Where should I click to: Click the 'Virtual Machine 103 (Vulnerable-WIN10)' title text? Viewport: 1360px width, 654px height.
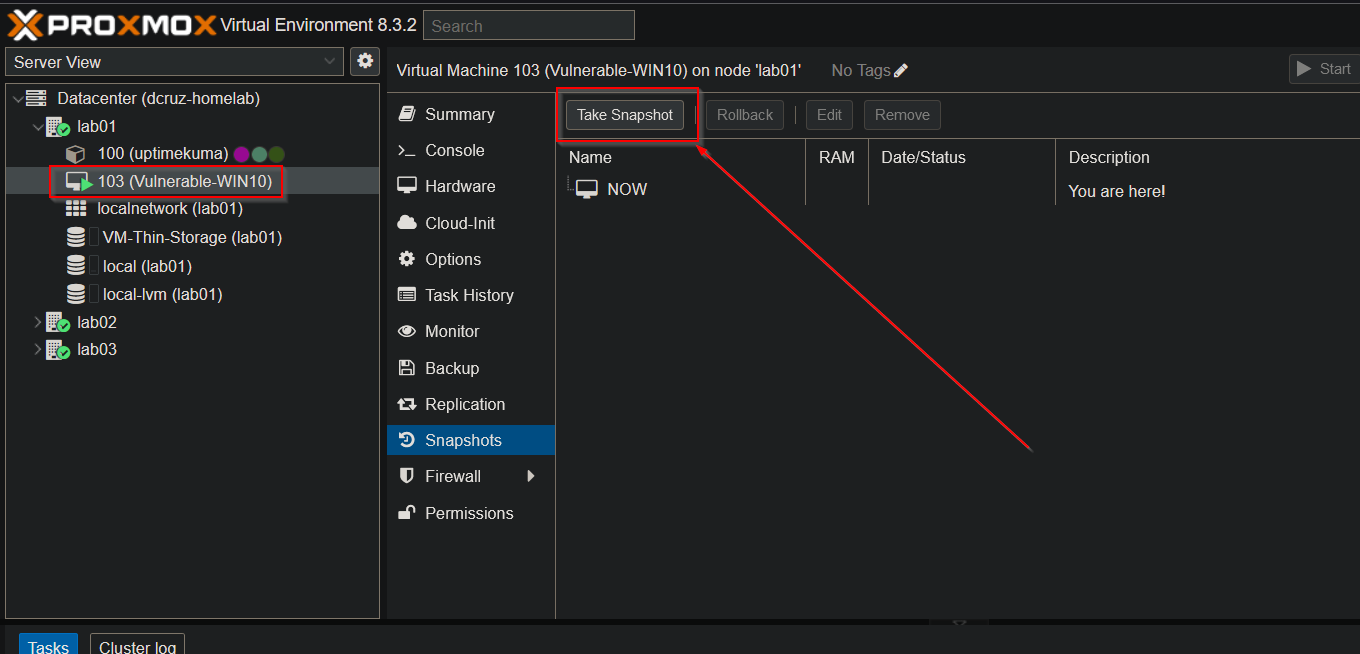(x=542, y=70)
